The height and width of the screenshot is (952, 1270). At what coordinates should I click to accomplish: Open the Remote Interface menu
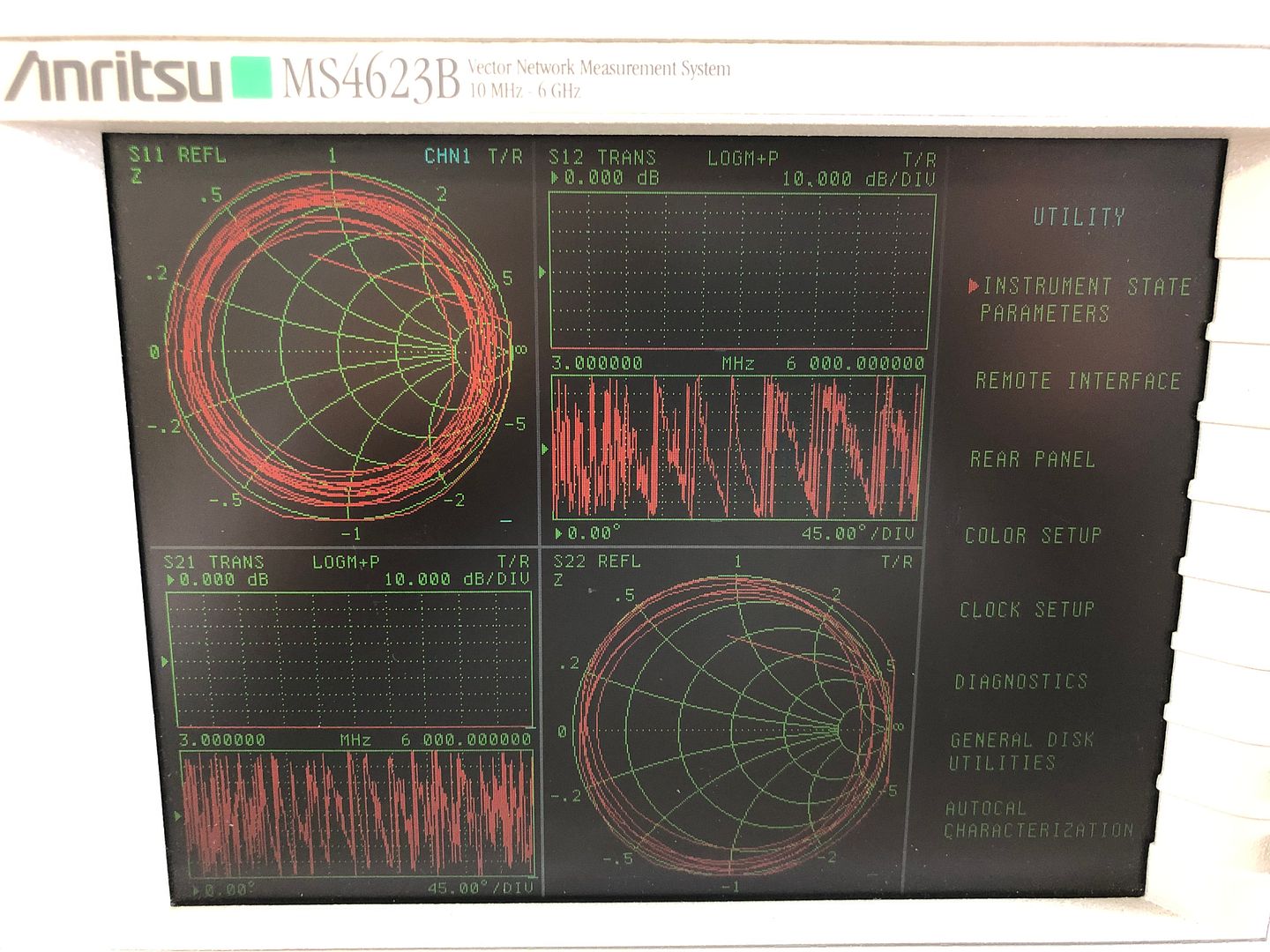(x=1078, y=381)
